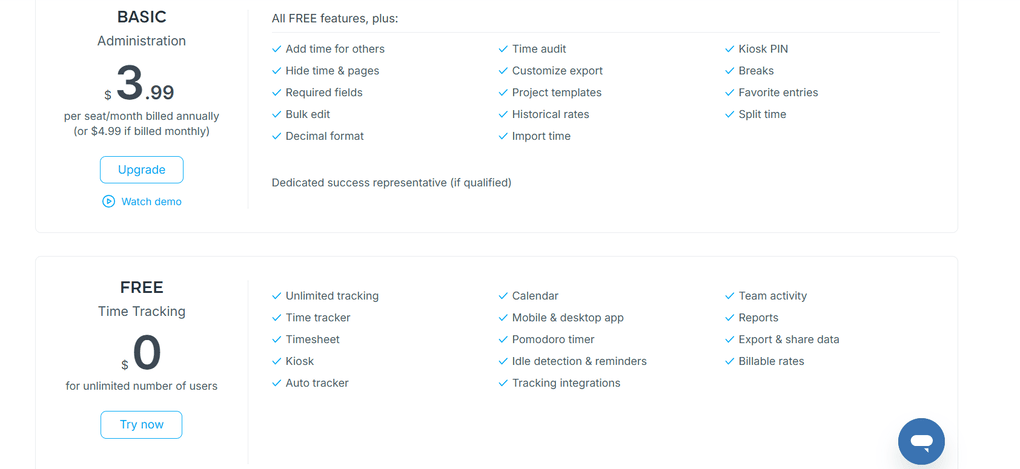Viewport: 1020px width, 469px height.
Task: Click the play icon beside Watch demo
Action: pyautogui.click(x=109, y=202)
